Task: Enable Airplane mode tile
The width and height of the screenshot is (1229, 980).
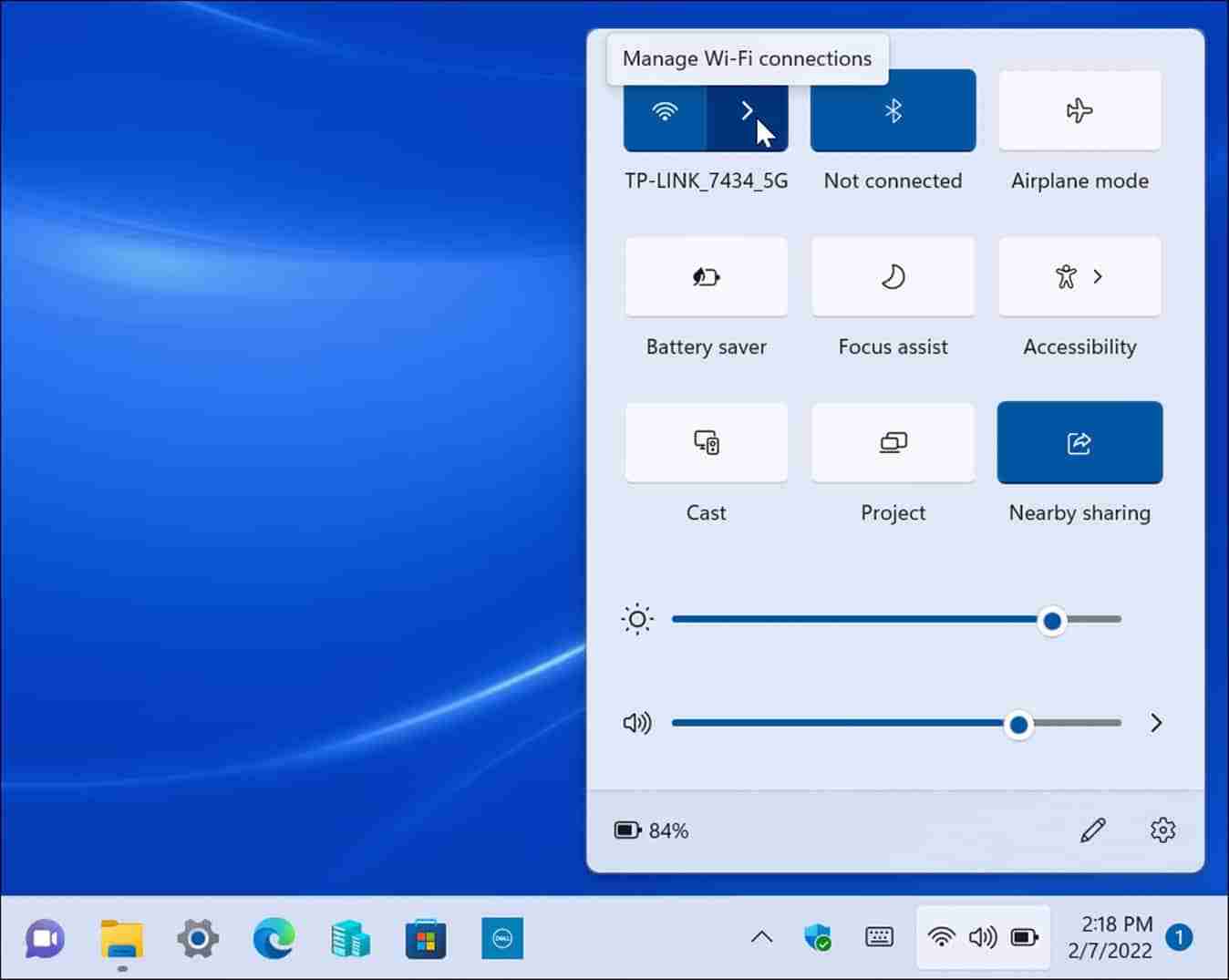Action: click(1079, 111)
